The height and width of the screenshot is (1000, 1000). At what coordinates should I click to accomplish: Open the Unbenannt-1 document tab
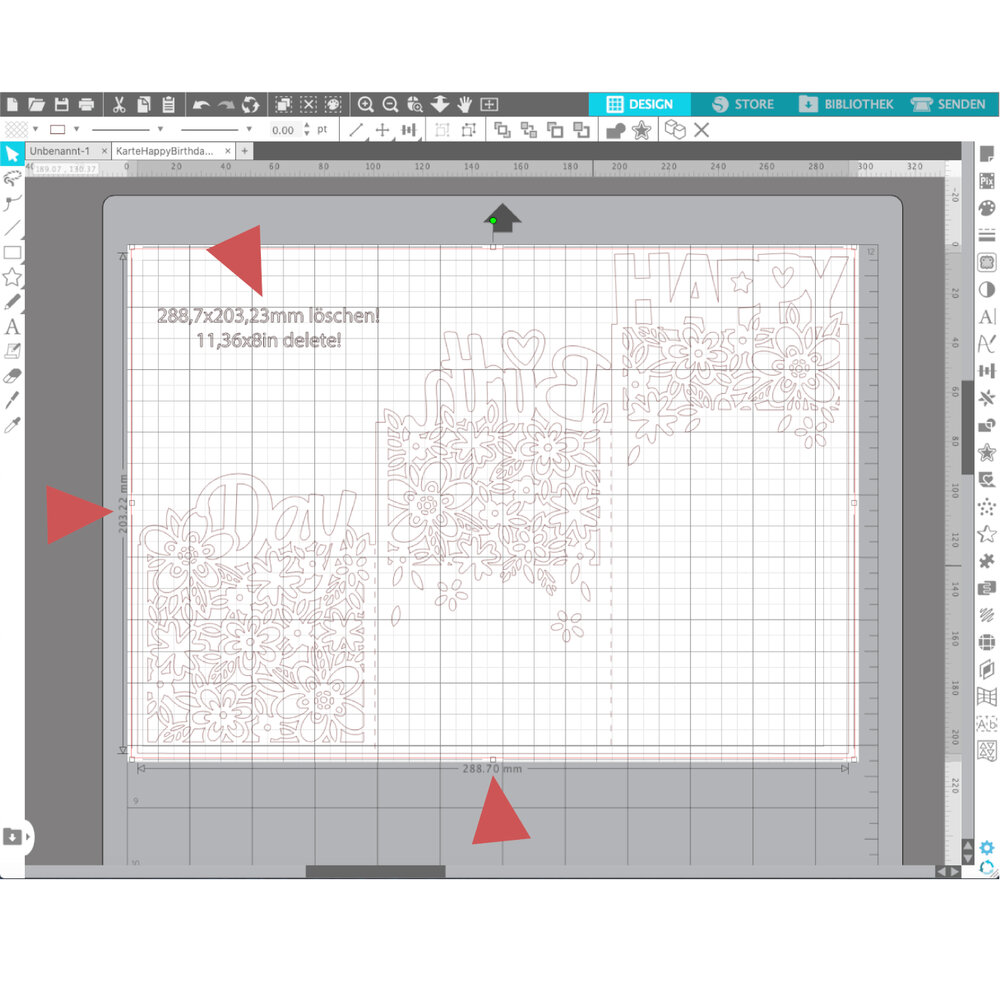pos(60,150)
